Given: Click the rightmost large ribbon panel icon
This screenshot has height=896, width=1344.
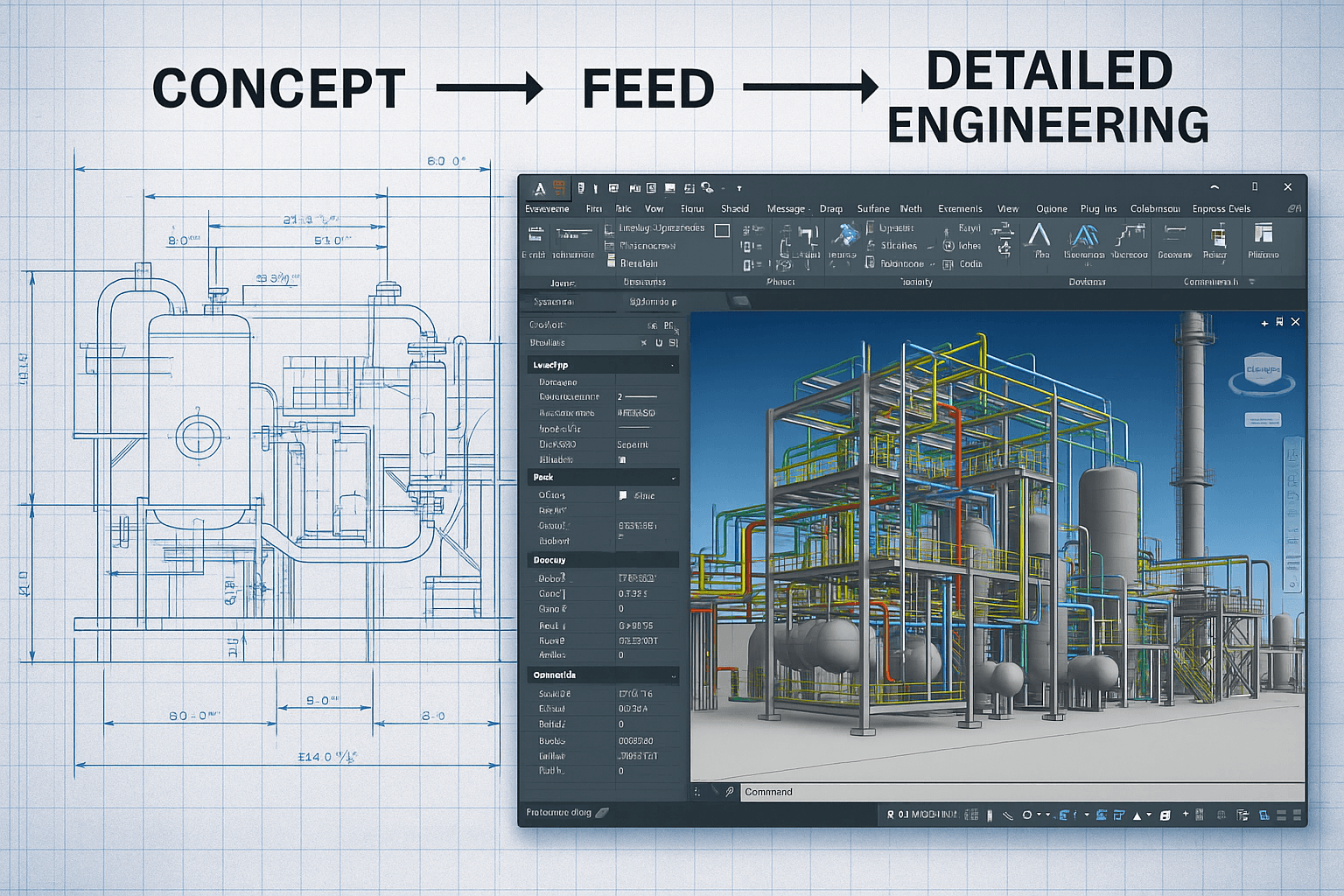Looking at the screenshot, I should click(1263, 234).
